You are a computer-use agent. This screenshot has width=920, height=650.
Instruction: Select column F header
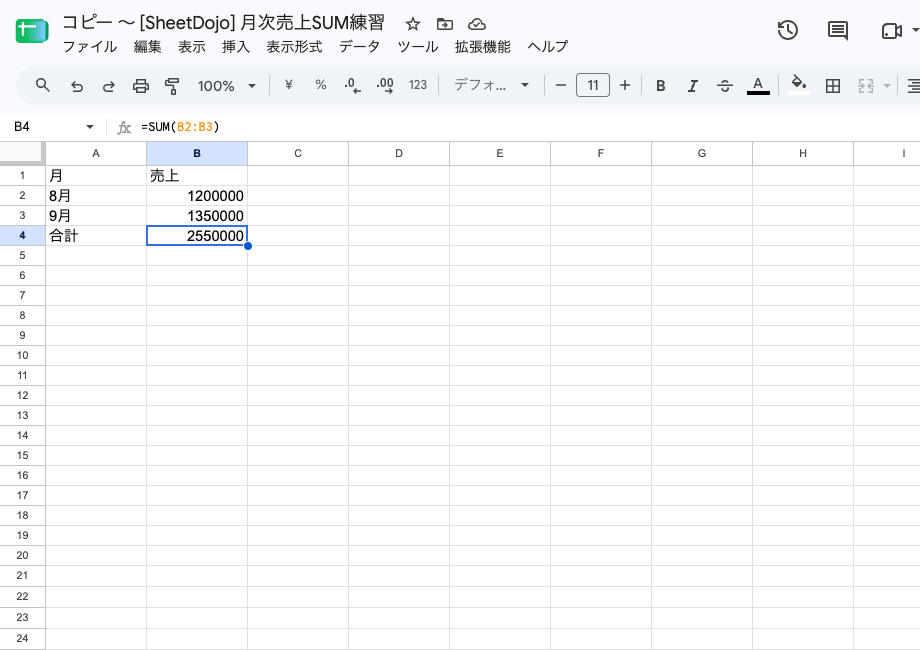[x=601, y=153]
